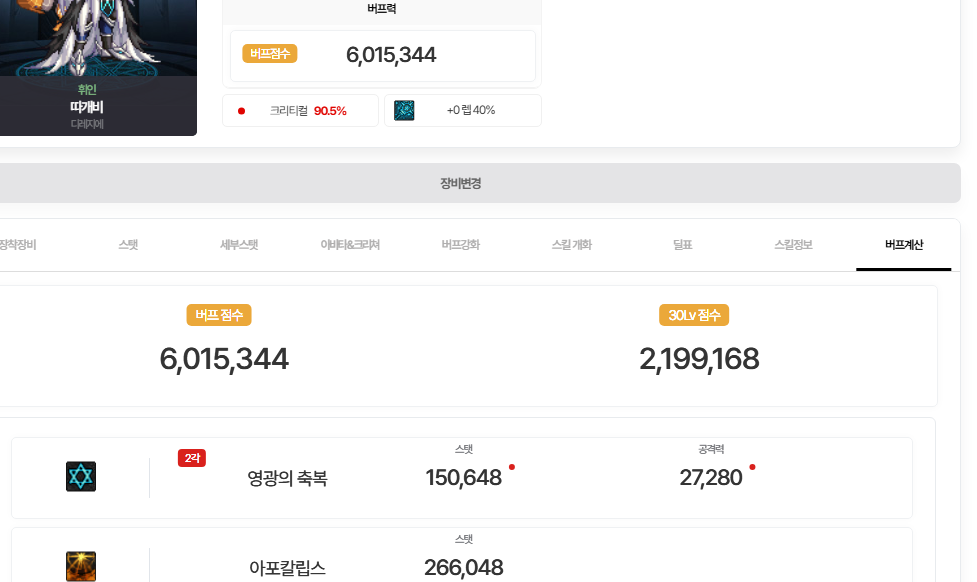Click red dot beside 27,280 attack value
The height and width of the screenshot is (582, 977).
pyautogui.click(x=752, y=467)
